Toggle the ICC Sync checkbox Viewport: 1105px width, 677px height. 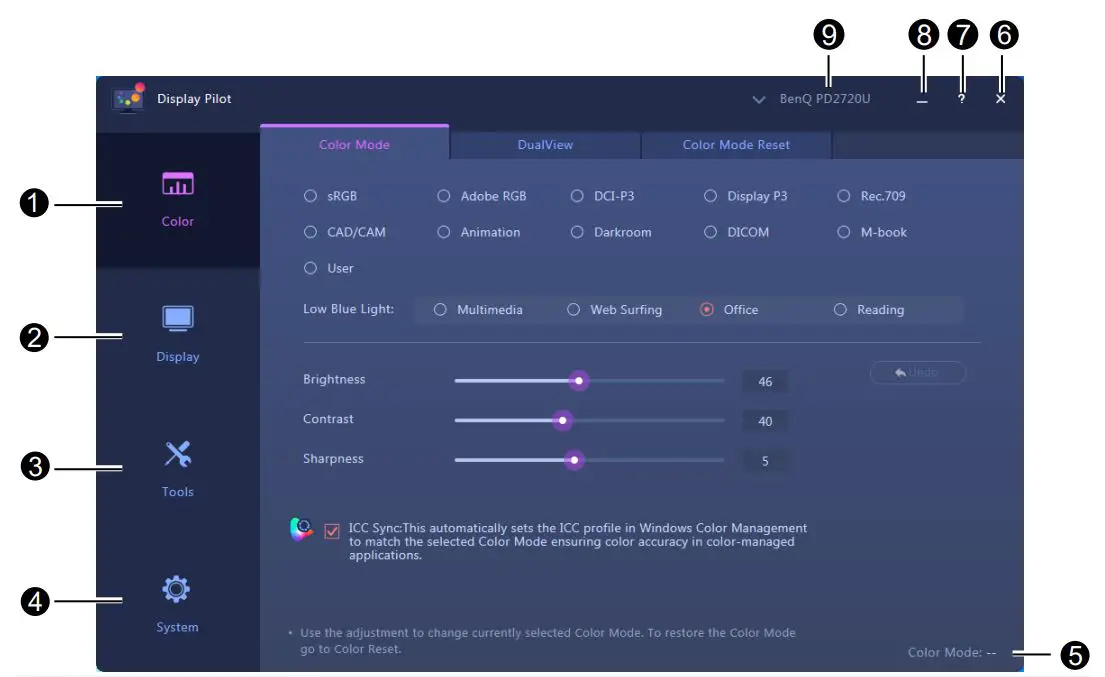pos(332,531)
